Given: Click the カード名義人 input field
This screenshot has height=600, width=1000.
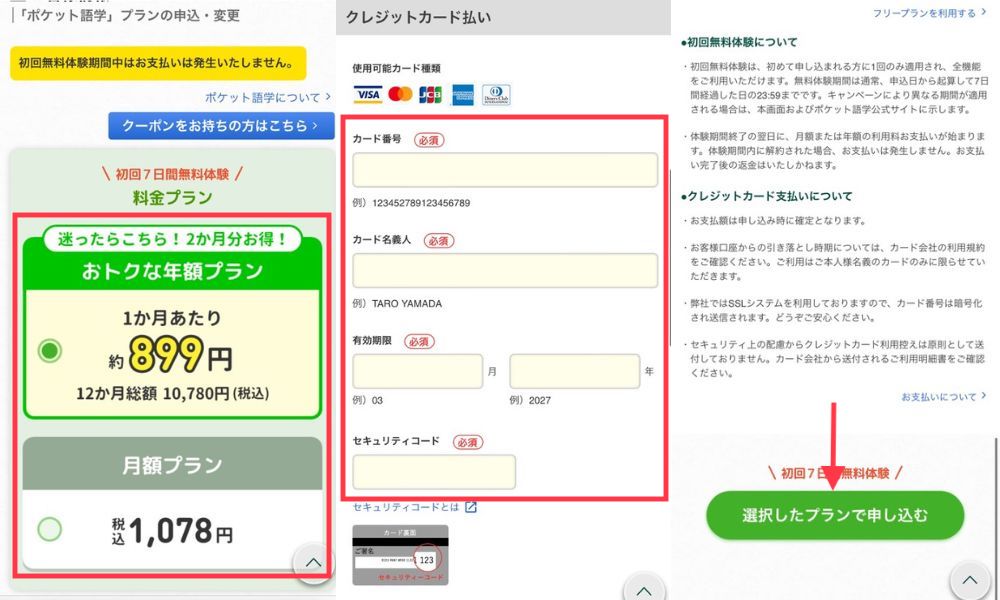Looking at the screenshot, I should point(505,271).
